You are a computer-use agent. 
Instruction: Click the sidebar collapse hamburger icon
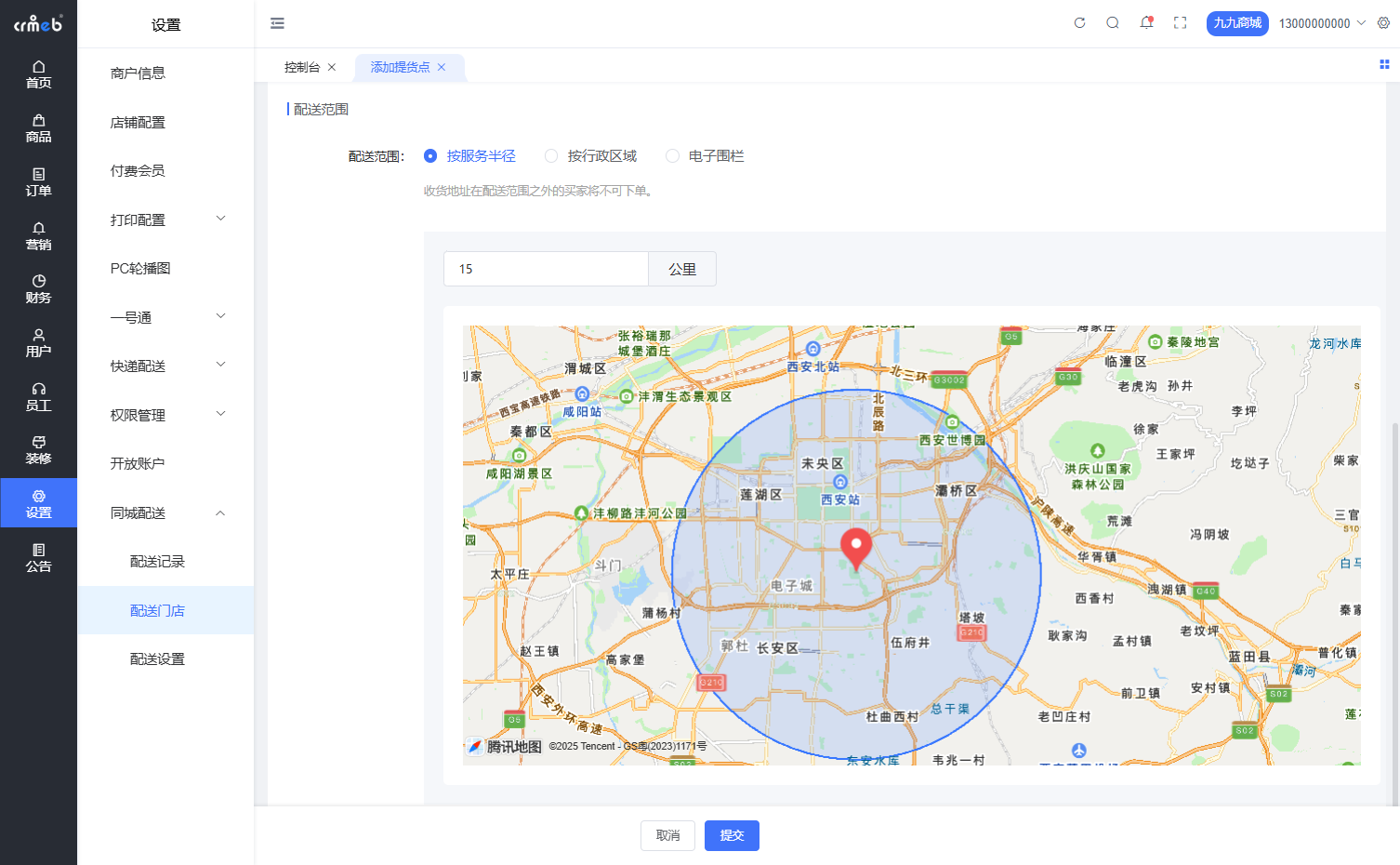(x=277, y=23)
